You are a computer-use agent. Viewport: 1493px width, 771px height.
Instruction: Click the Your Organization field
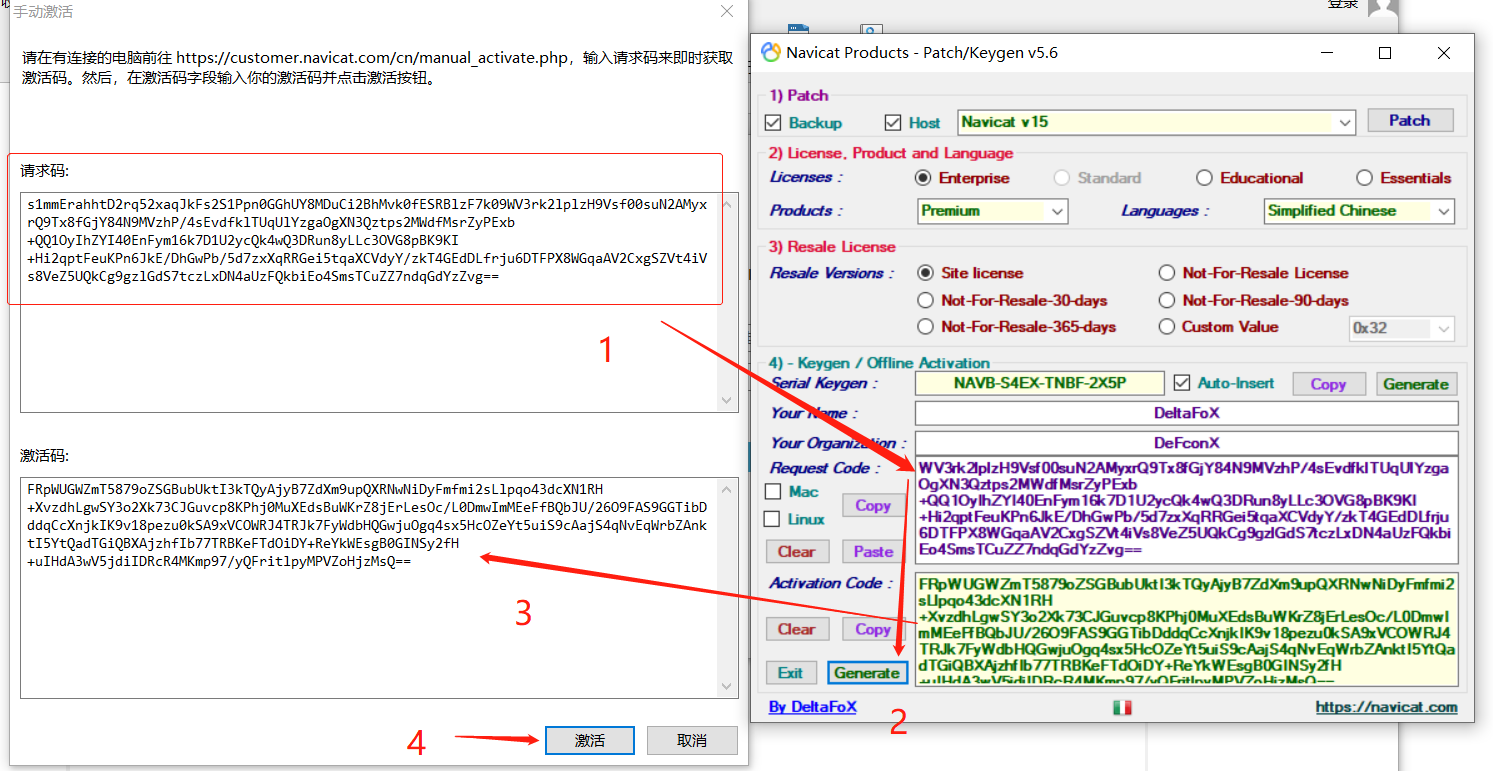pos(1186,443)
